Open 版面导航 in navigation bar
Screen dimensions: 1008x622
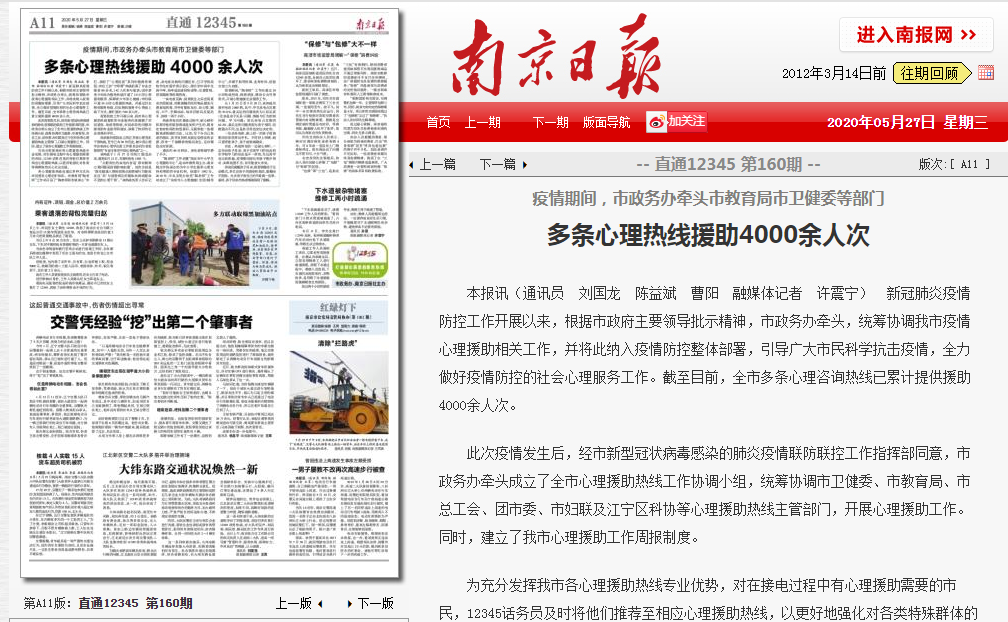tap(606, 122)
